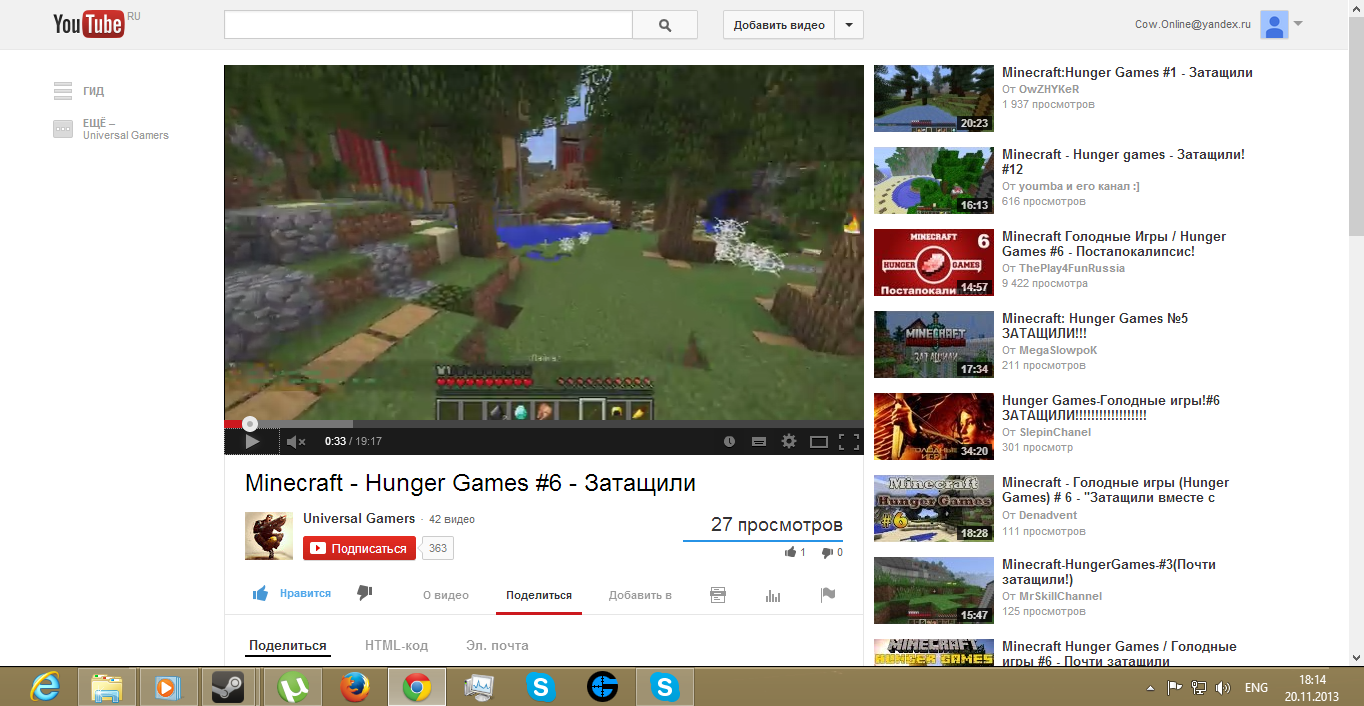
Task: Click the Watch Later clock icon
Action: point(729,441)
